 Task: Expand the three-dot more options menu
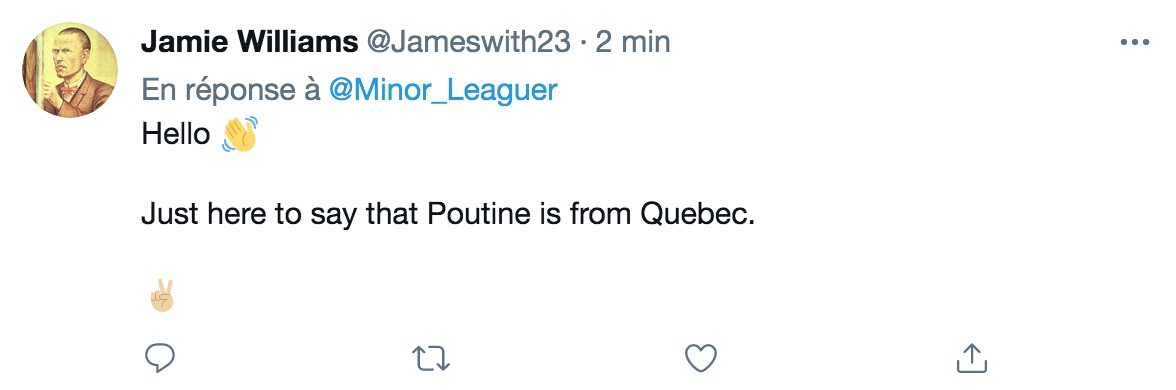tap(1134, 43)
